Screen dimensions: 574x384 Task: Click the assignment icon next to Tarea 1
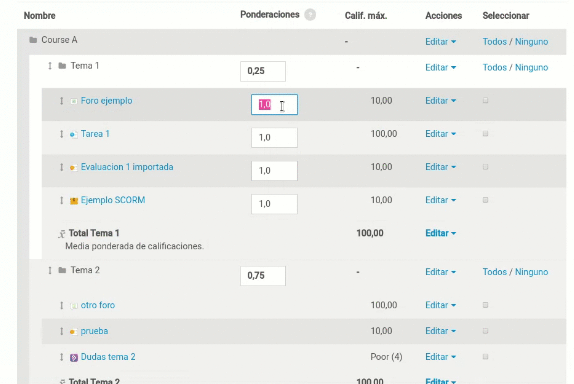74,134
